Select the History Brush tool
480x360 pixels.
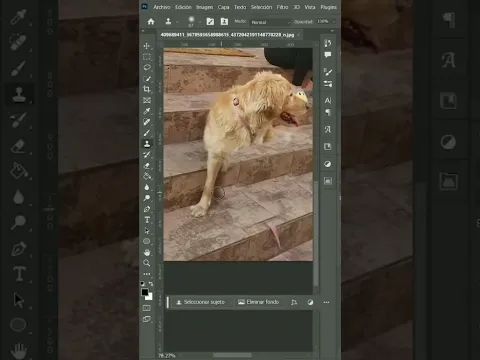coord(147,155)
